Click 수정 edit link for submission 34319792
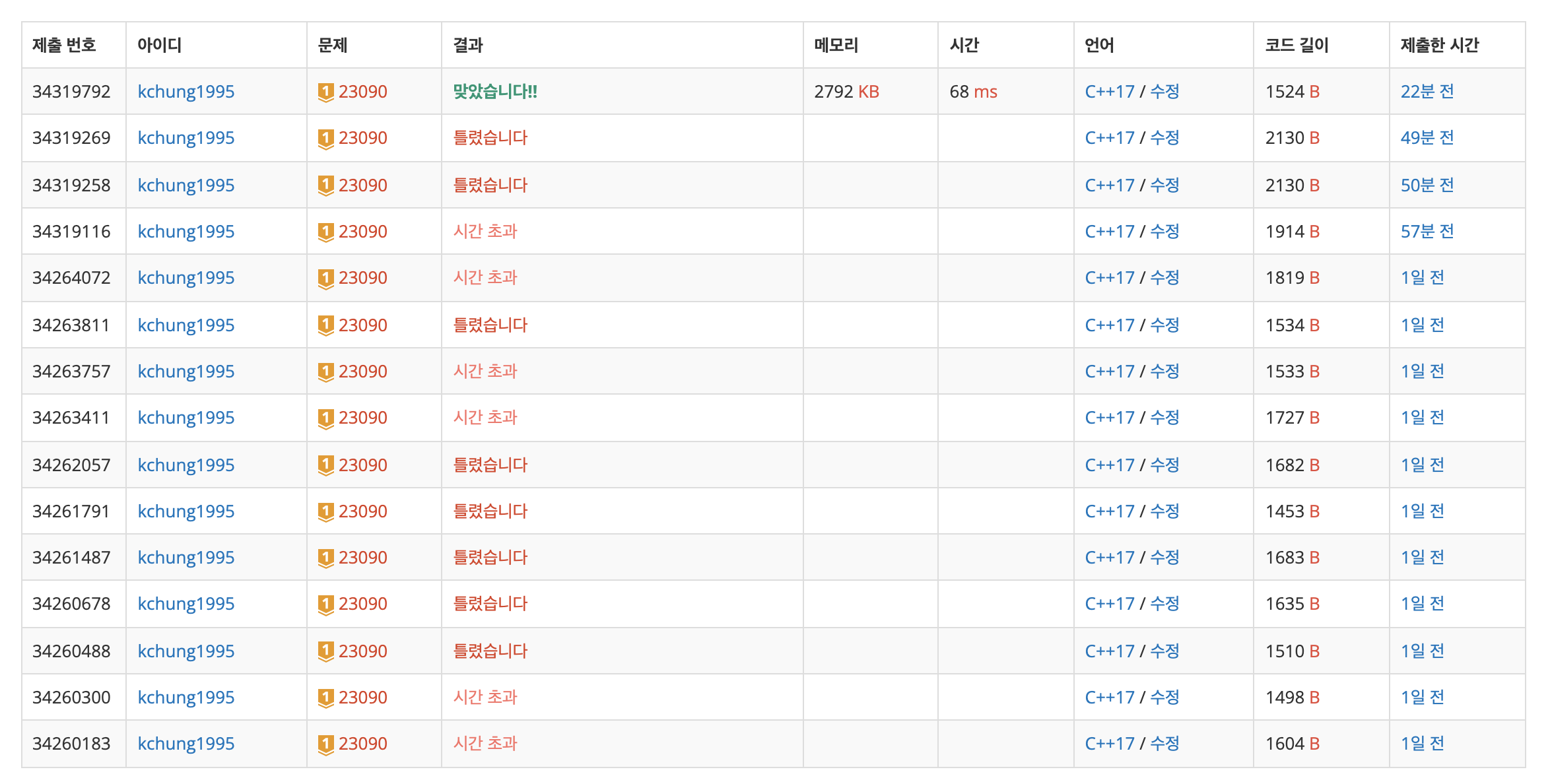Viewport: 1550px width, 784px height. (x=1164, y=92)
